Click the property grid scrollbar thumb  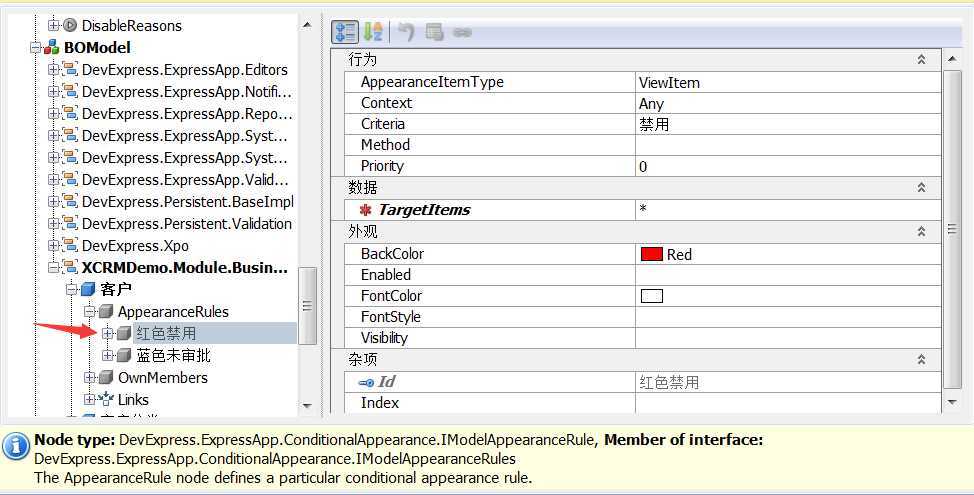coord(952,229)
